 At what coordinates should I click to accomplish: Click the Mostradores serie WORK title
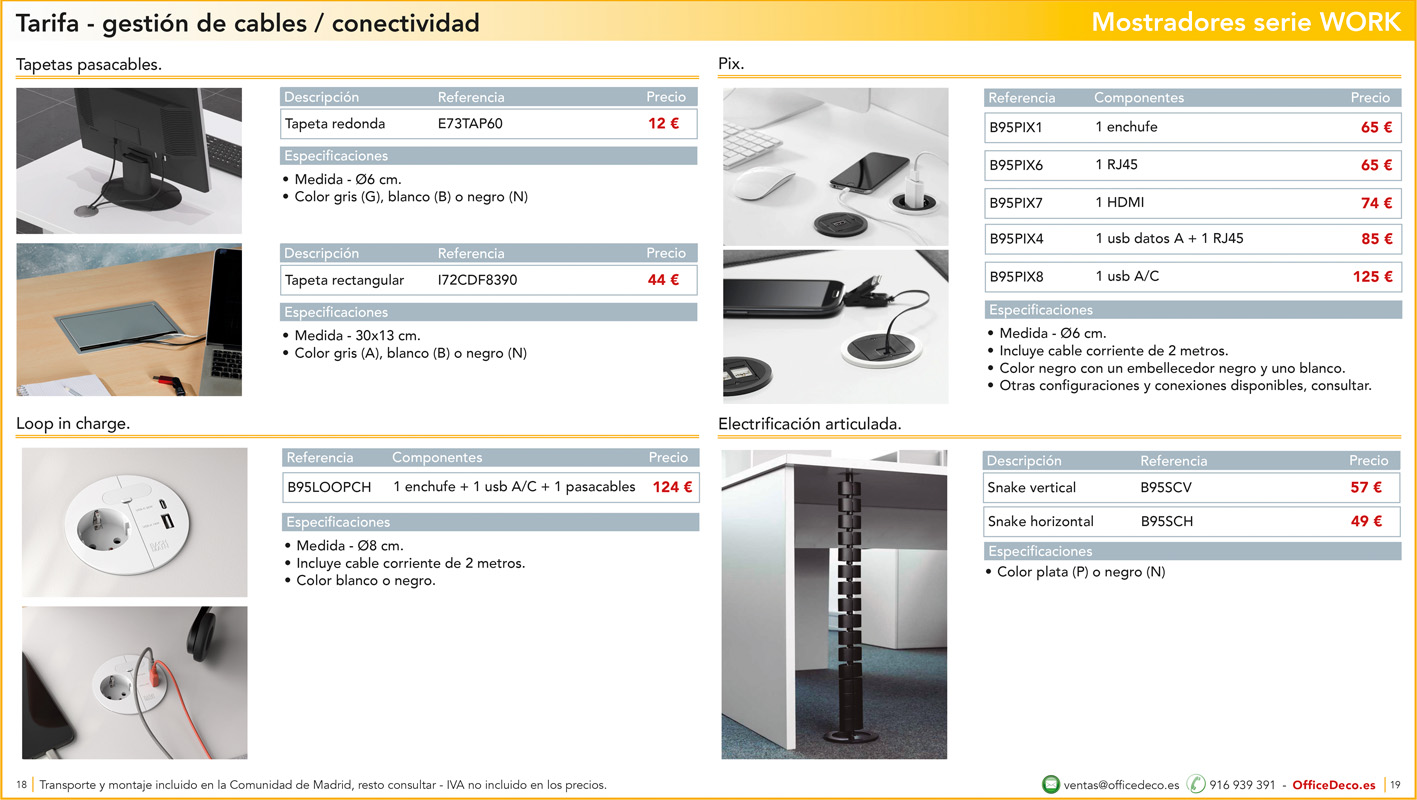[x=1245, y=22]
